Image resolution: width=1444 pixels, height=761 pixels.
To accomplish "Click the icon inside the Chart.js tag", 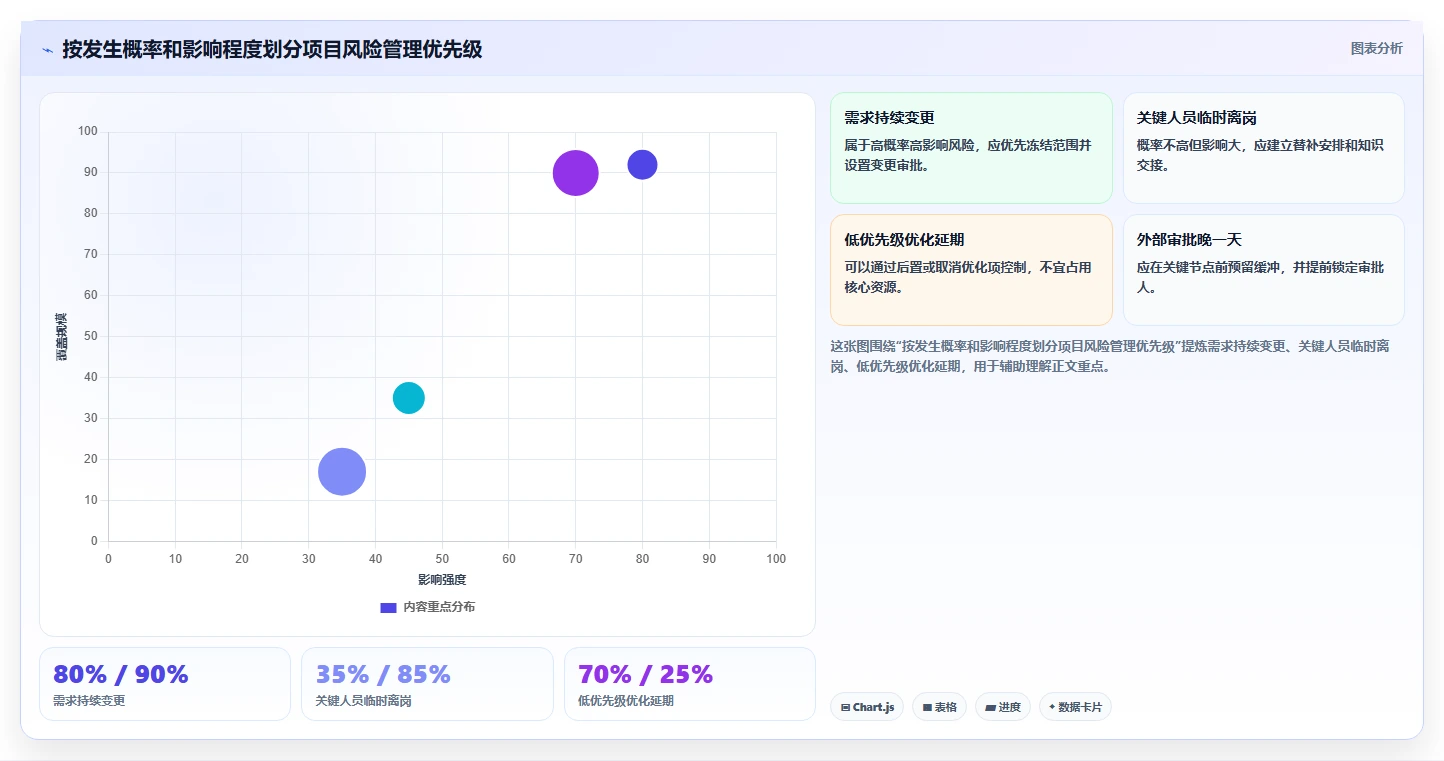I will (845, 707).
